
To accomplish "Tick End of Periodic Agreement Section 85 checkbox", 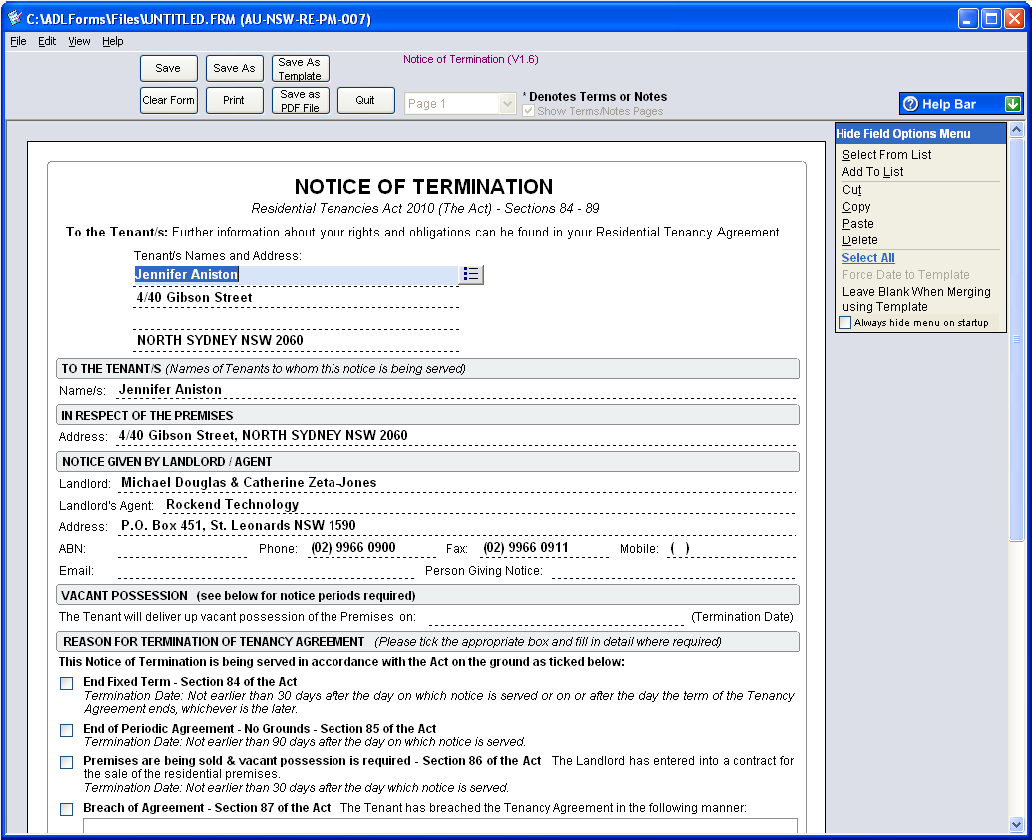I will coord(67,731).
